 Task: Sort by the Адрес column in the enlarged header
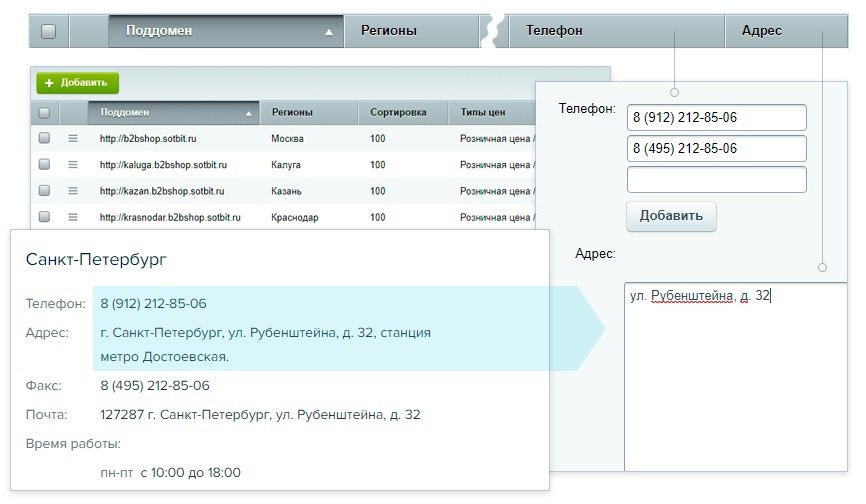point(786,31)
